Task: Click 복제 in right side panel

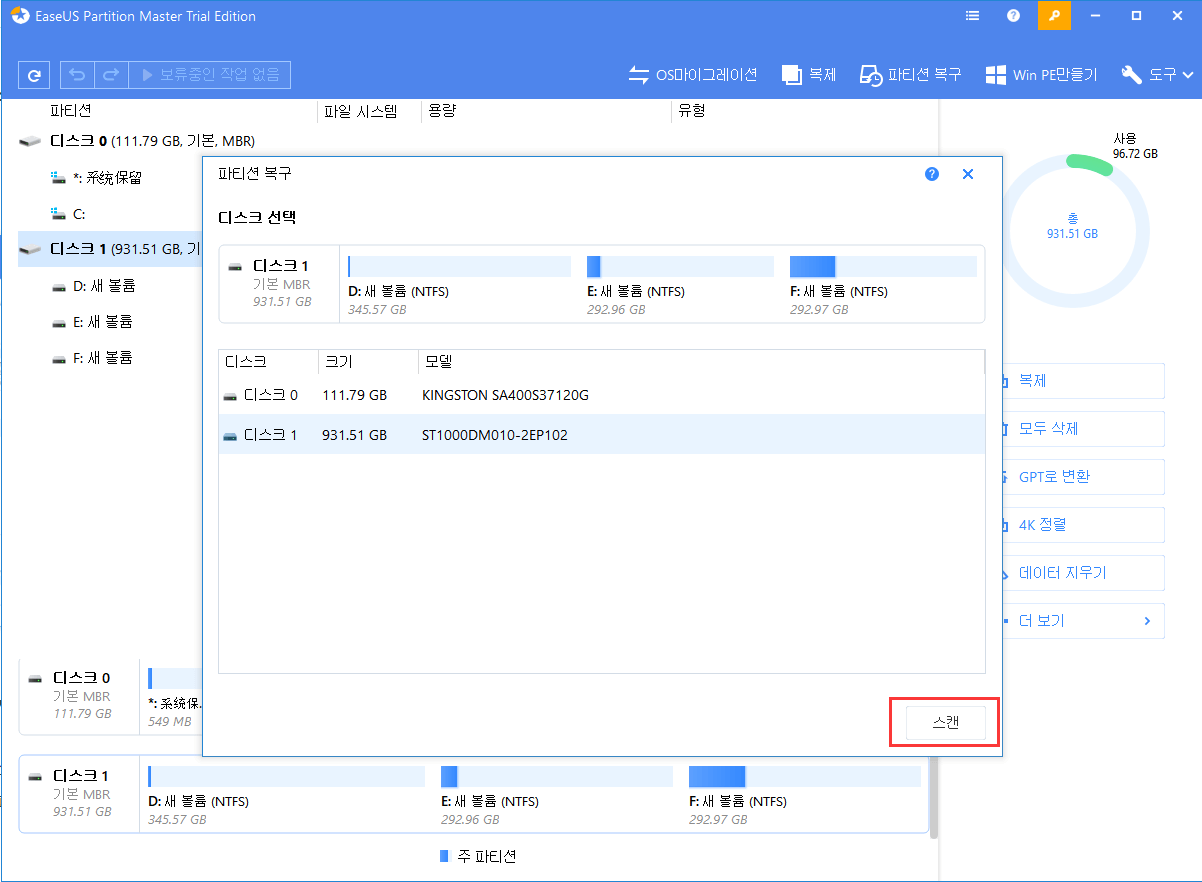Action: (x=1083, y=381)
